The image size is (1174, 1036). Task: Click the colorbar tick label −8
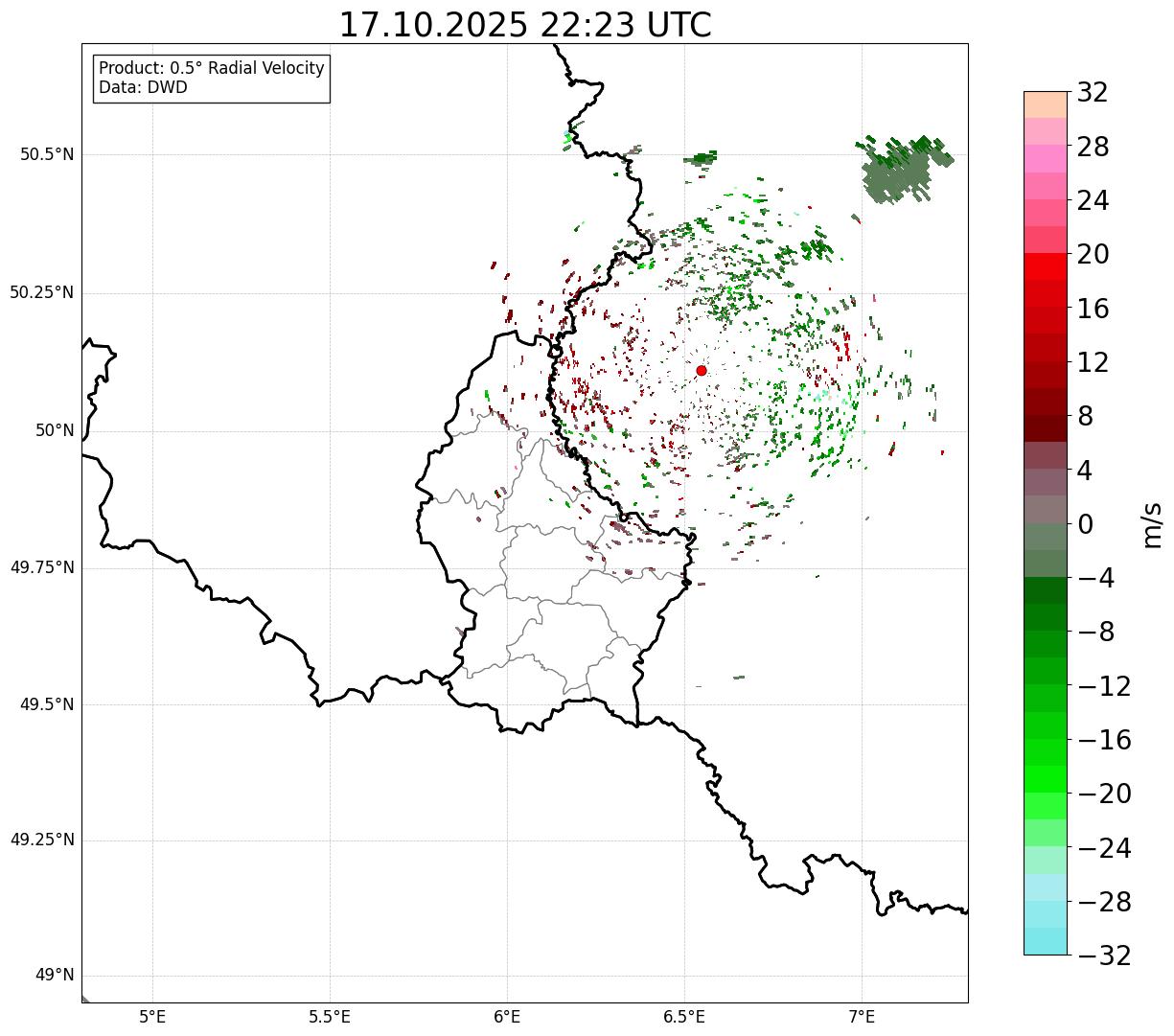[x=1095, y=632]
